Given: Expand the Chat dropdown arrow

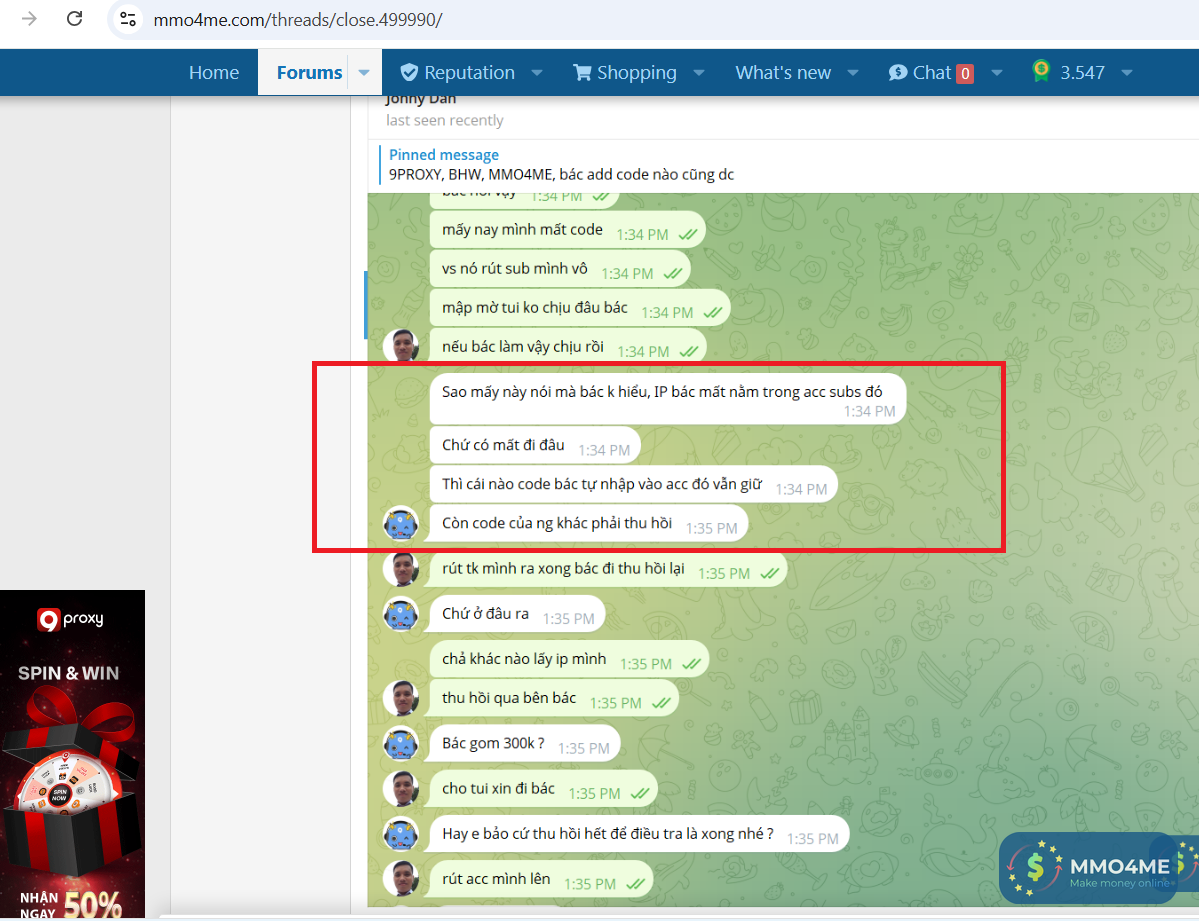Looking at the screenshot, I should pos(996,73).
